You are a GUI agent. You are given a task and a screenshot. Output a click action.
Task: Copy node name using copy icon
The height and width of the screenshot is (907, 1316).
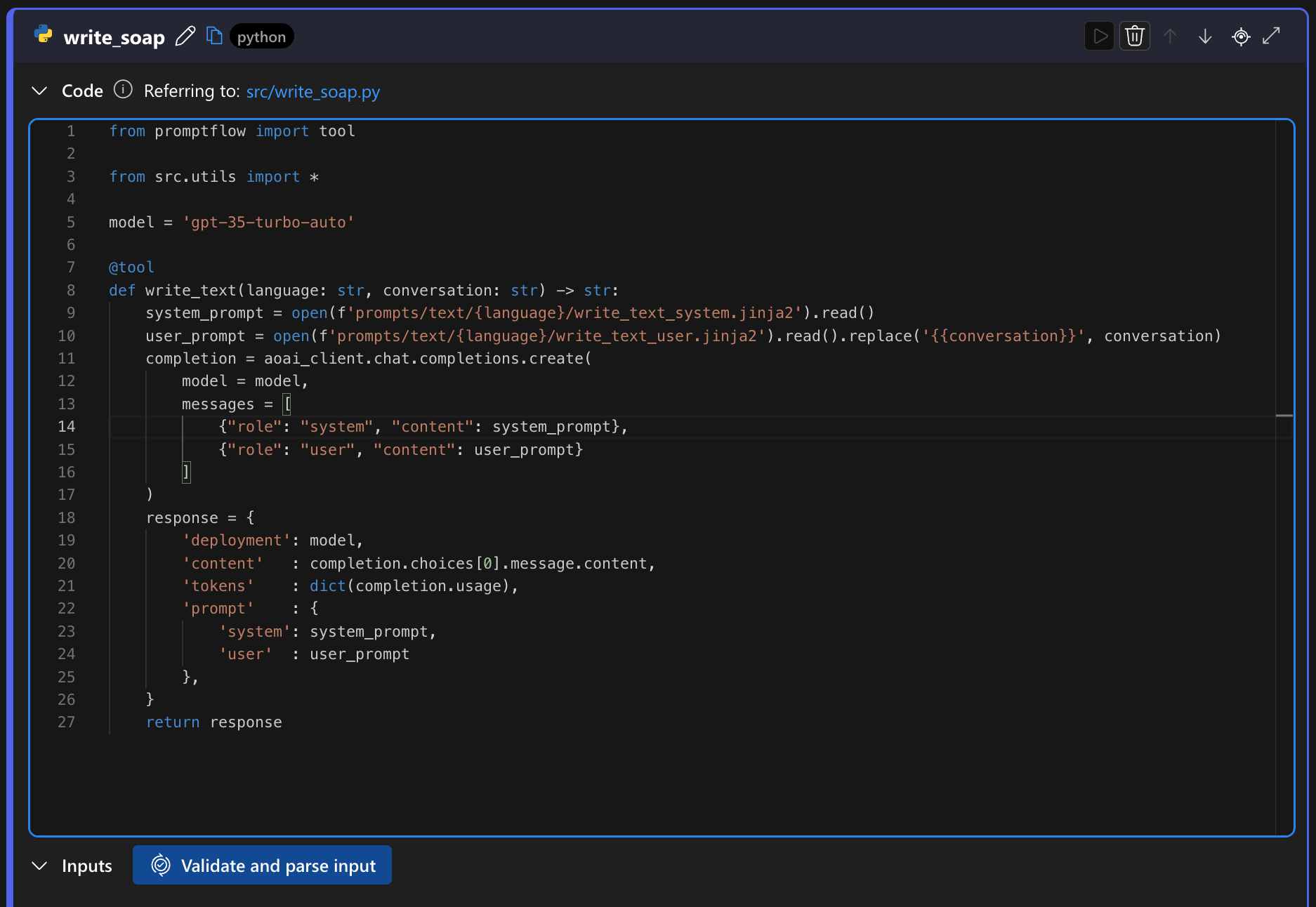pos(214,35)
